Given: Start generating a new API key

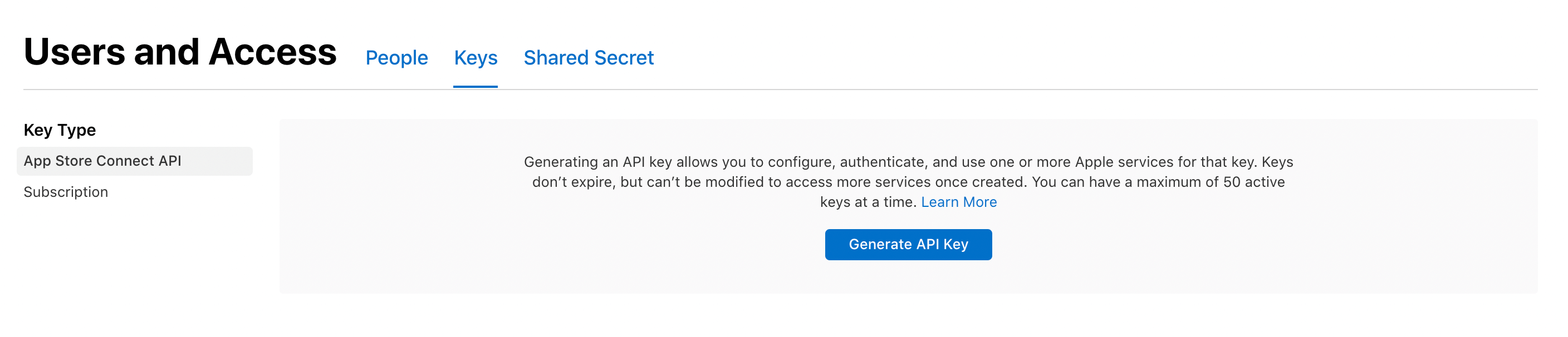Looking at the screenshot, I should click(908, 245).
